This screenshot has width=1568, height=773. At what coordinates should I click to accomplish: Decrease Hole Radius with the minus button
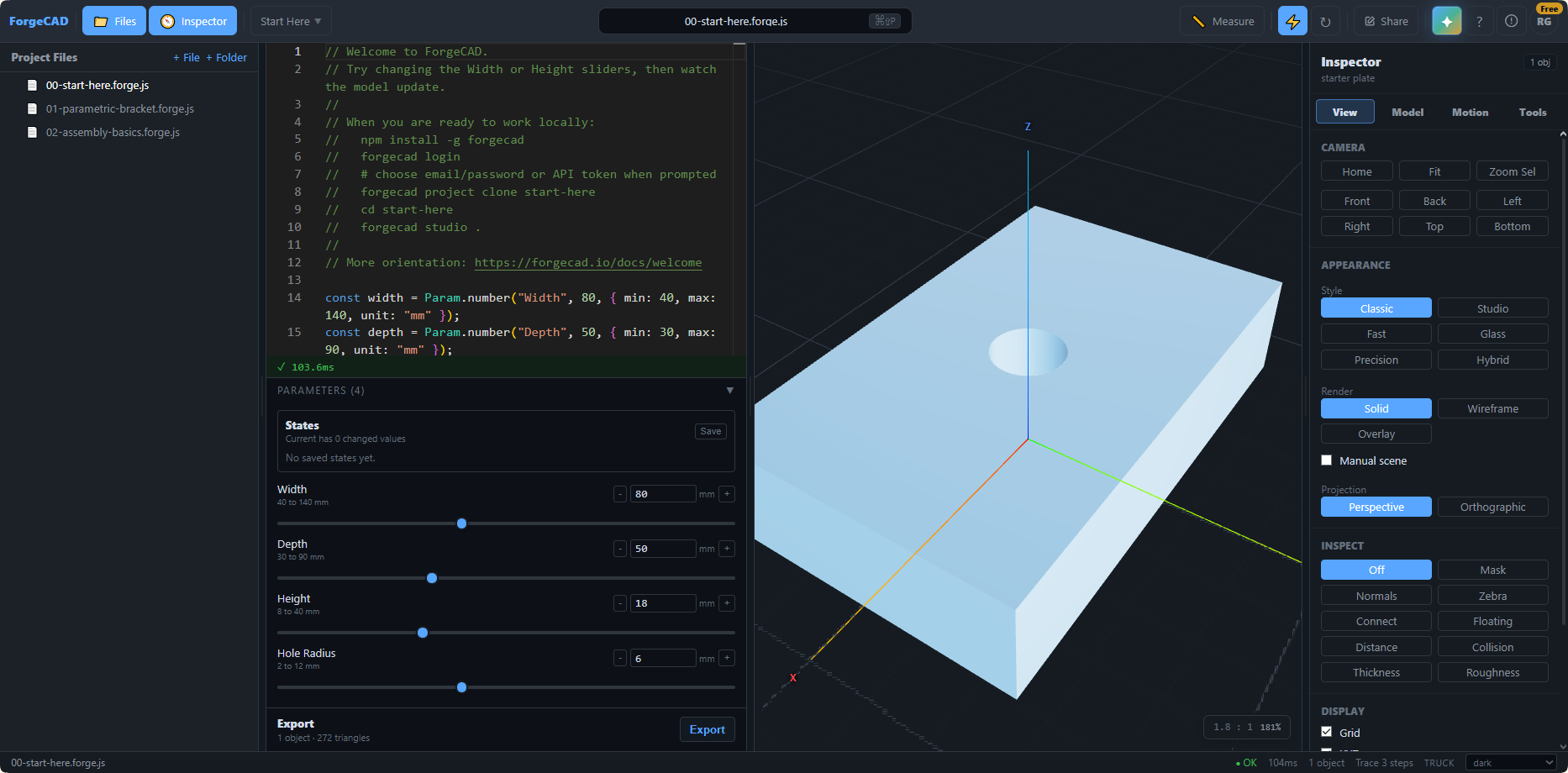(x=620, y=658)
